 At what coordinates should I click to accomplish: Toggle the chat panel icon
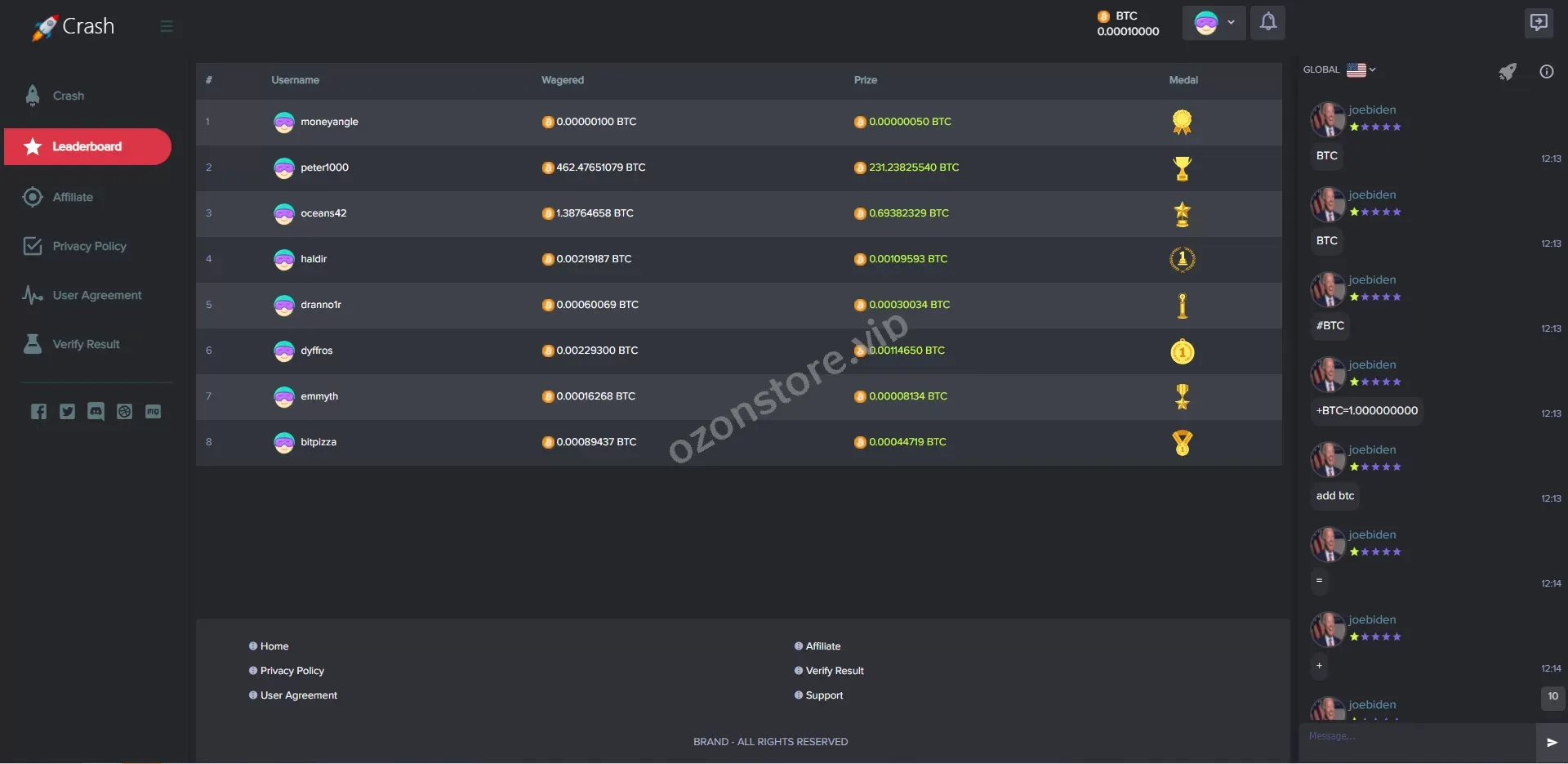(1539, 22)
